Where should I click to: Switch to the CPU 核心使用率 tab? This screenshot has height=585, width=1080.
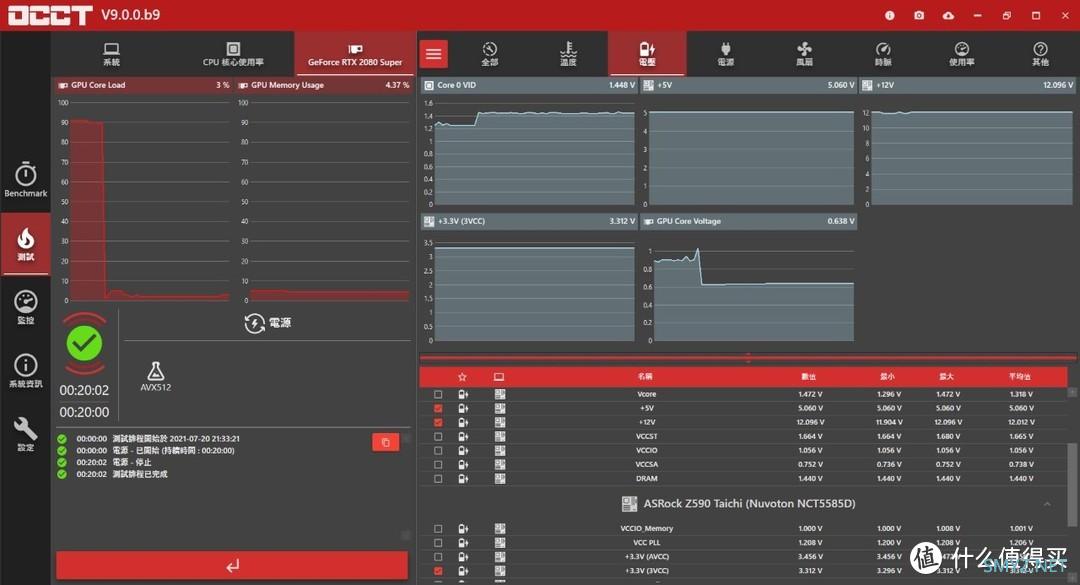(233, 54)
